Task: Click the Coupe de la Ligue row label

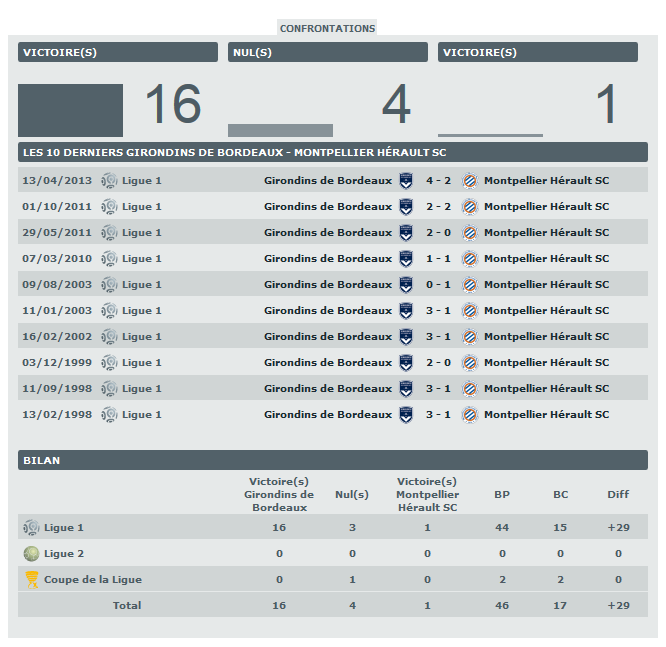Action: [x=93, y=579]
